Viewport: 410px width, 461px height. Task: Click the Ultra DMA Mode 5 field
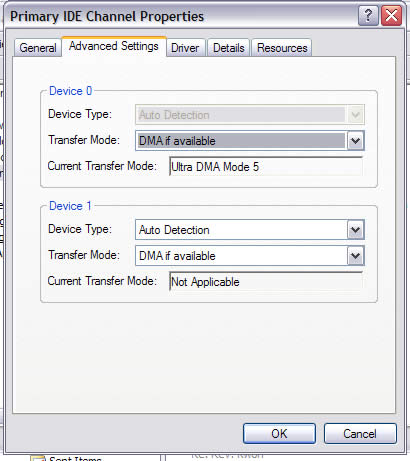[266, 166]
